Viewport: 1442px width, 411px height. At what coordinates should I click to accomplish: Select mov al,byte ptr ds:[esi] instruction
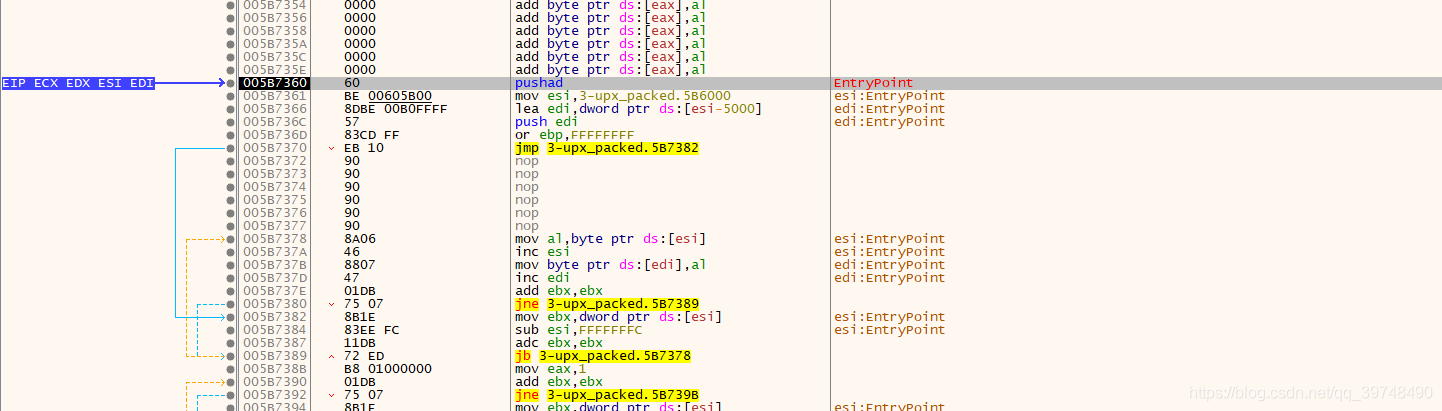(x=610, y=239)
